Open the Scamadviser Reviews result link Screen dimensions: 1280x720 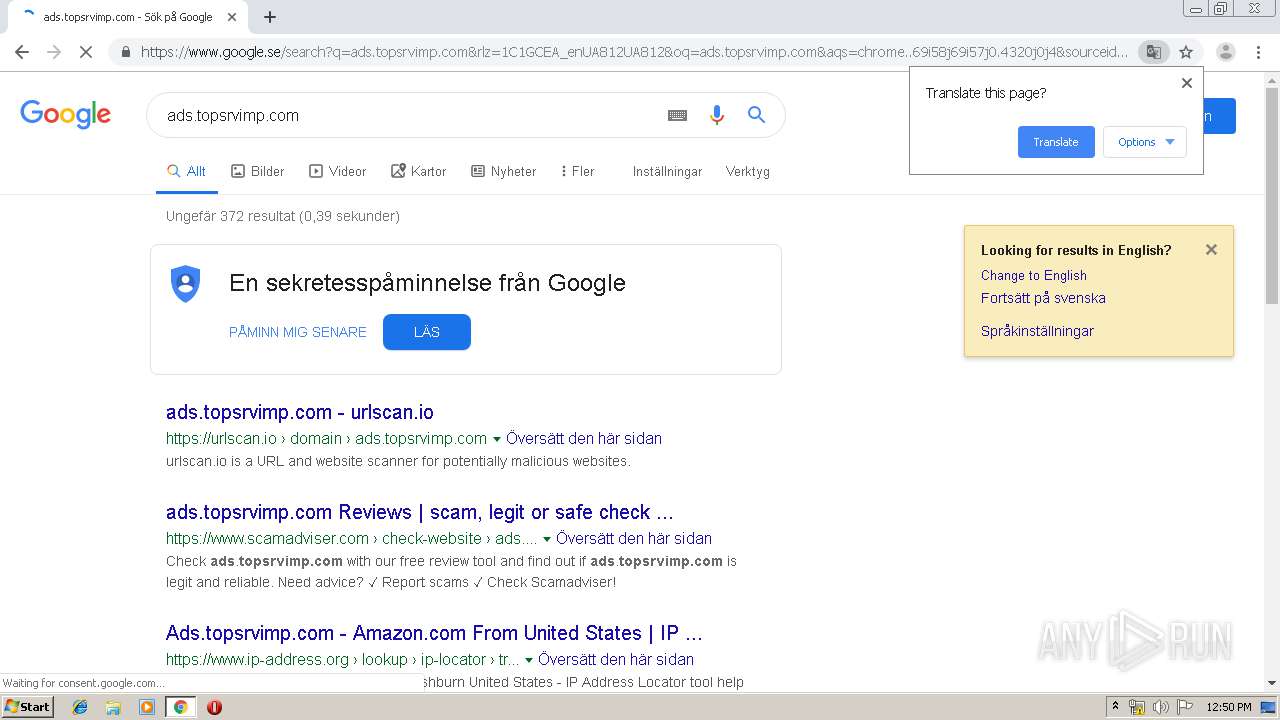coord(420,512)
